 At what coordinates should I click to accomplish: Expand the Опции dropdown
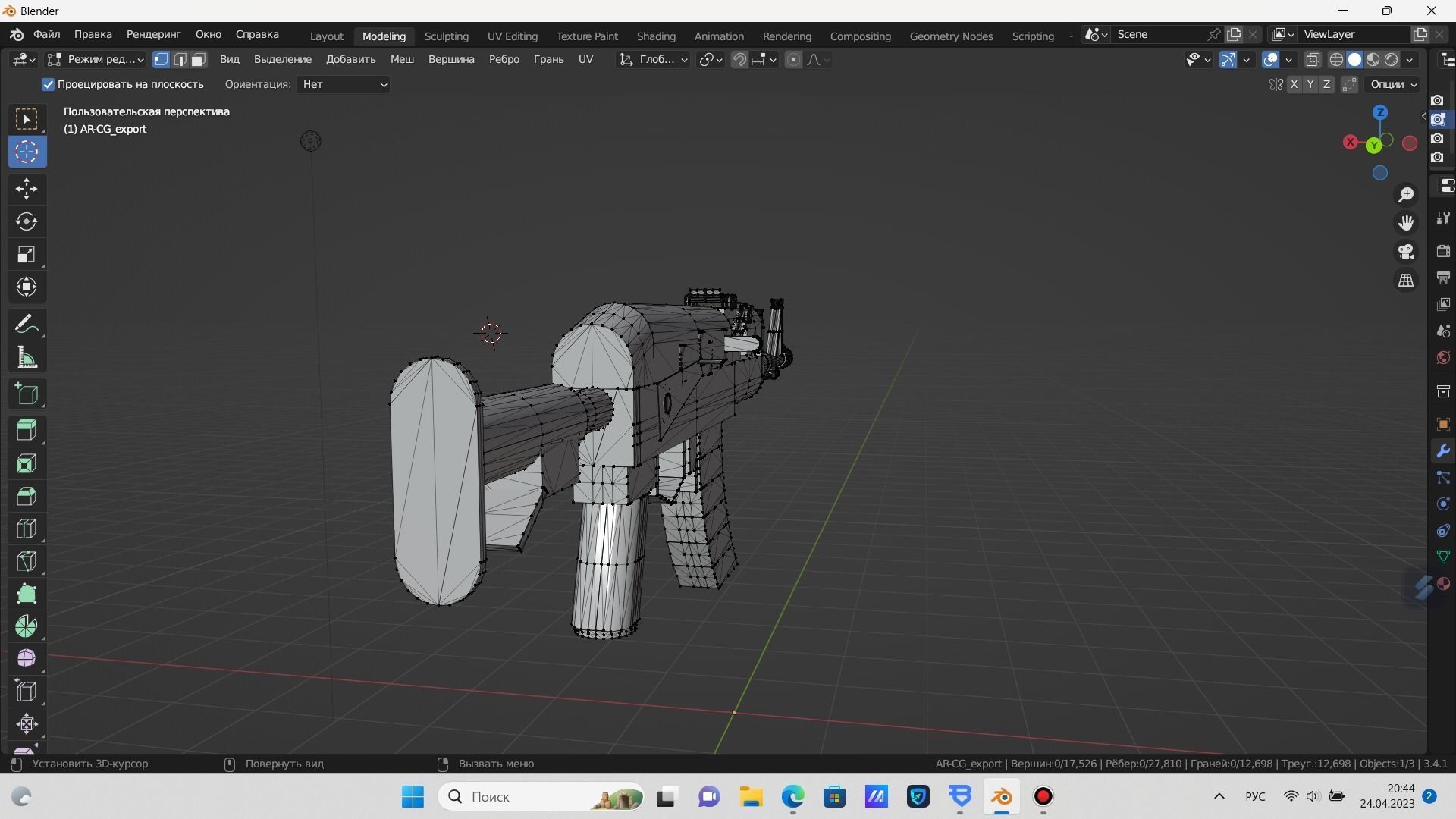1393,84
